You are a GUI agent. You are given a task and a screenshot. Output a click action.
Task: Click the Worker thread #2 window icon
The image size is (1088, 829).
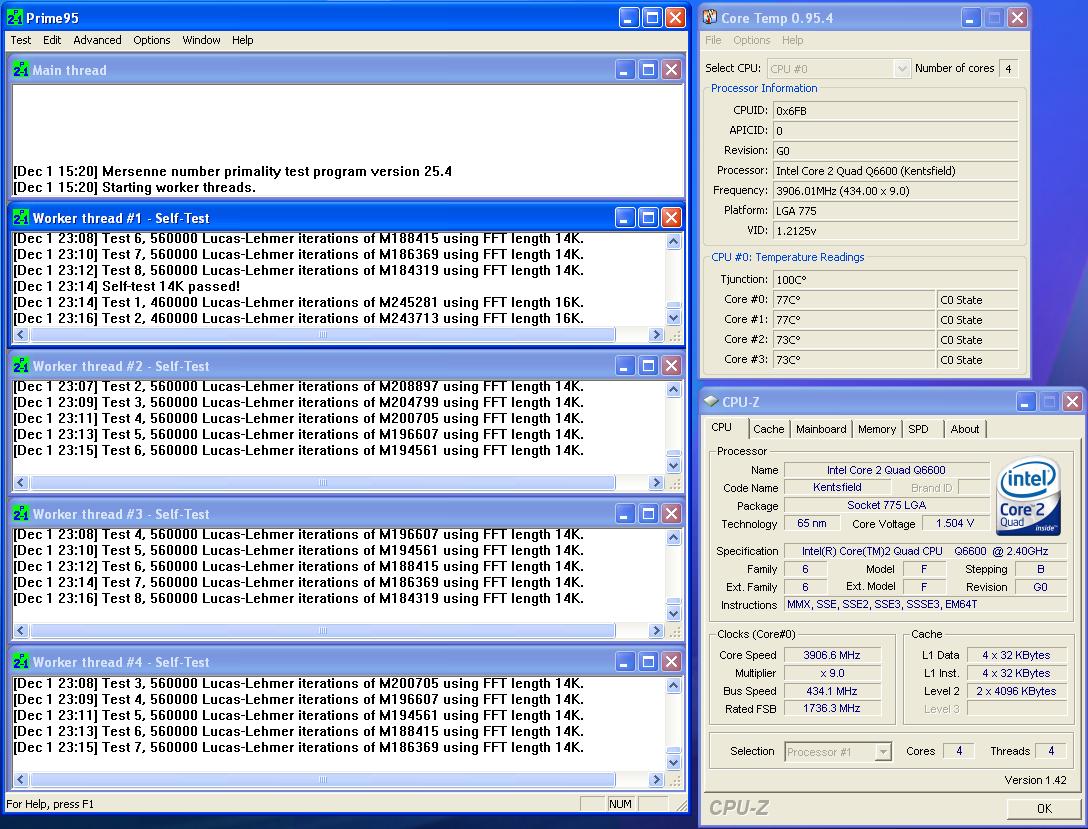click(21, 366)
